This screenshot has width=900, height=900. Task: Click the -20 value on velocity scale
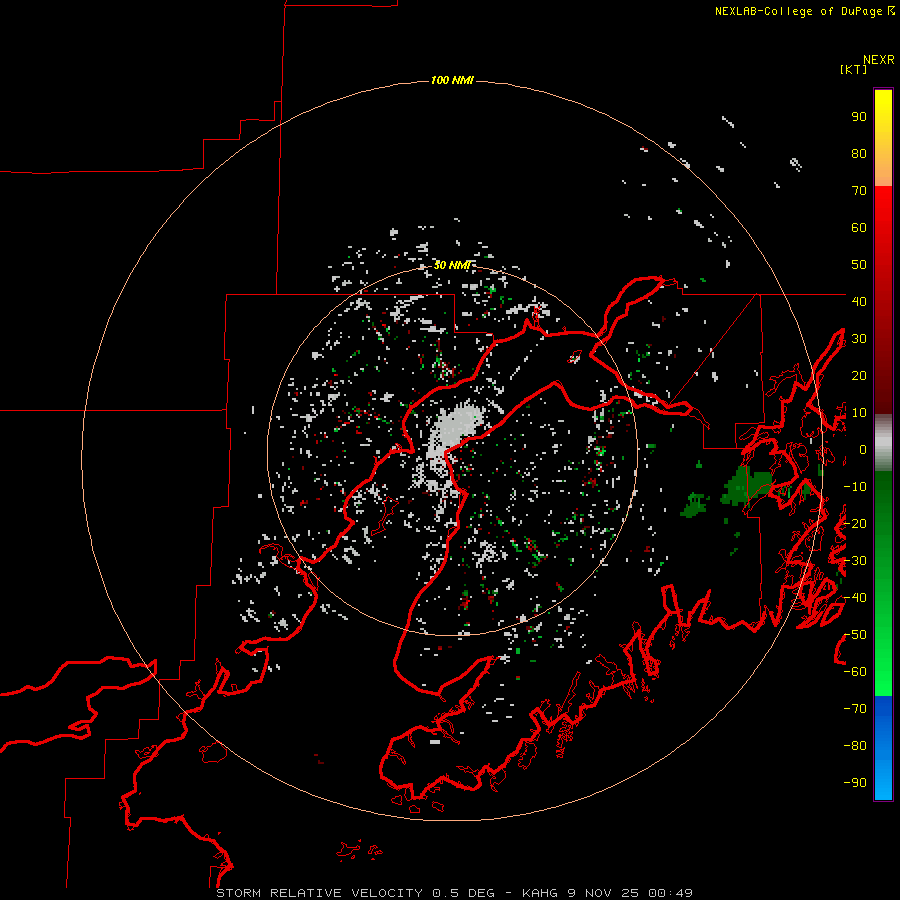point(855,523)
